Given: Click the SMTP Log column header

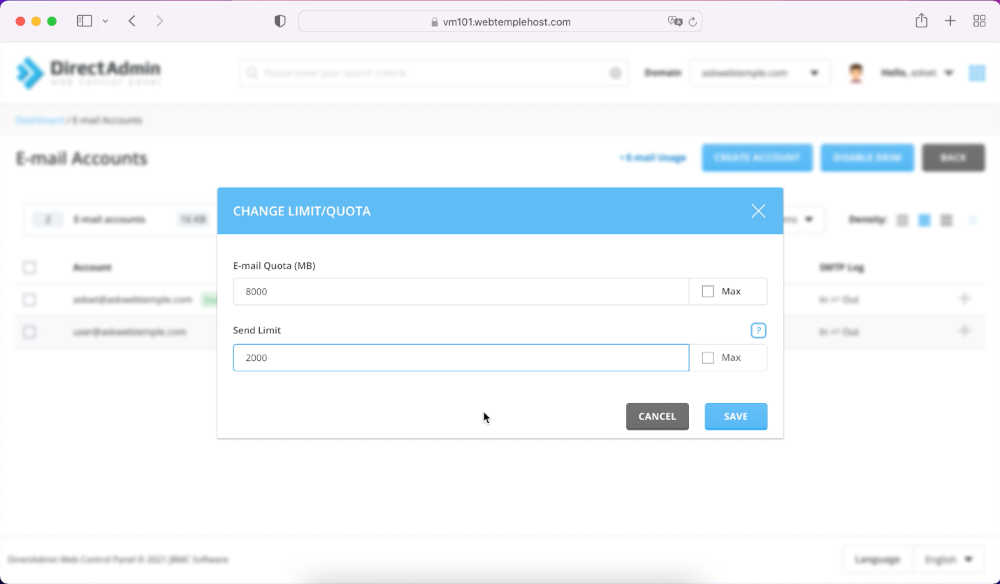Looking at the screenshot, I should point(841,267).
